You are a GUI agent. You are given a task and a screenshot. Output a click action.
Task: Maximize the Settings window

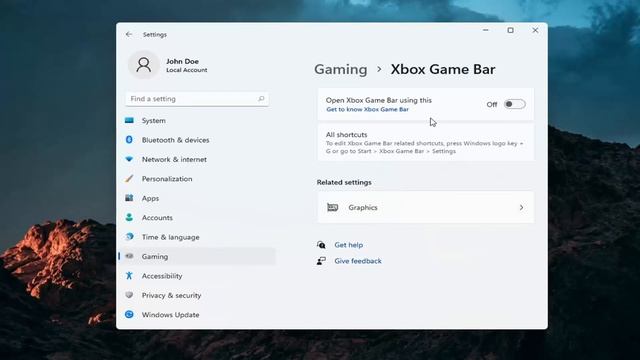point(510,30)
